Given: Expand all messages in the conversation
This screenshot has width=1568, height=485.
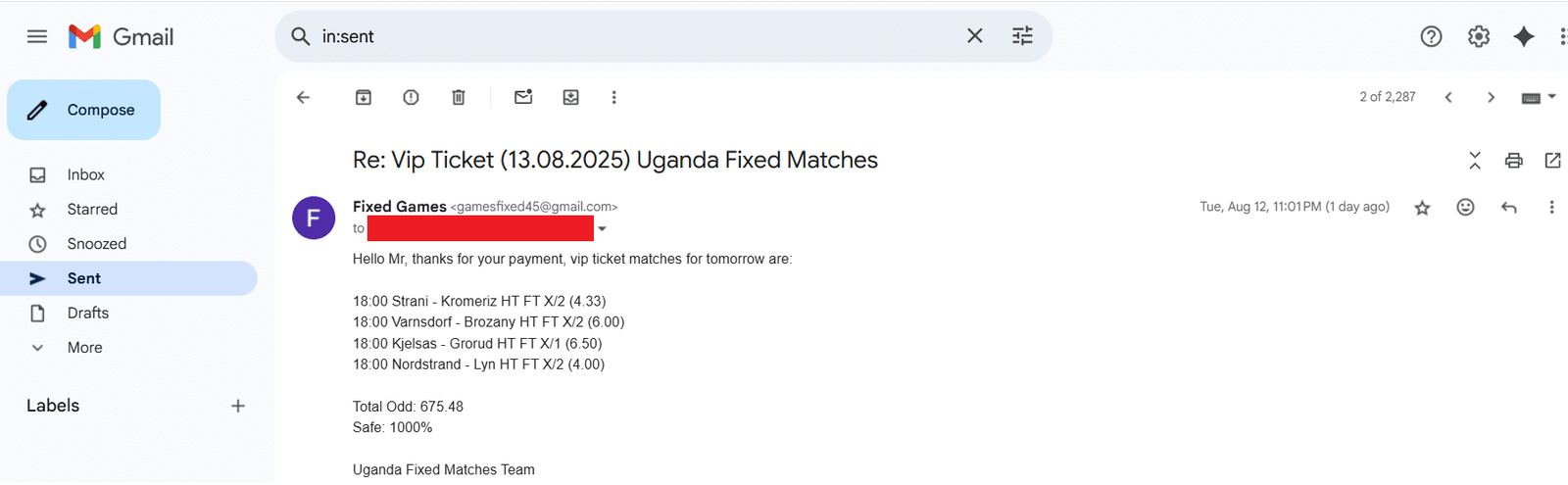Looking at the screenshot, I should pyautogui.click(x=1474, y=161).
